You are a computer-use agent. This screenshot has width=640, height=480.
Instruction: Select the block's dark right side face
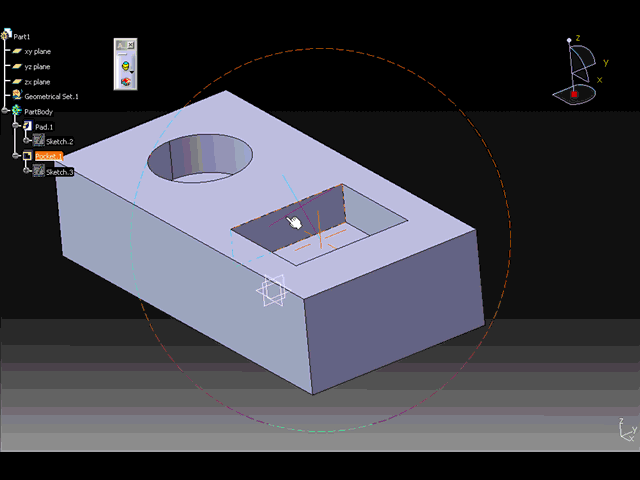click(396, 310)
